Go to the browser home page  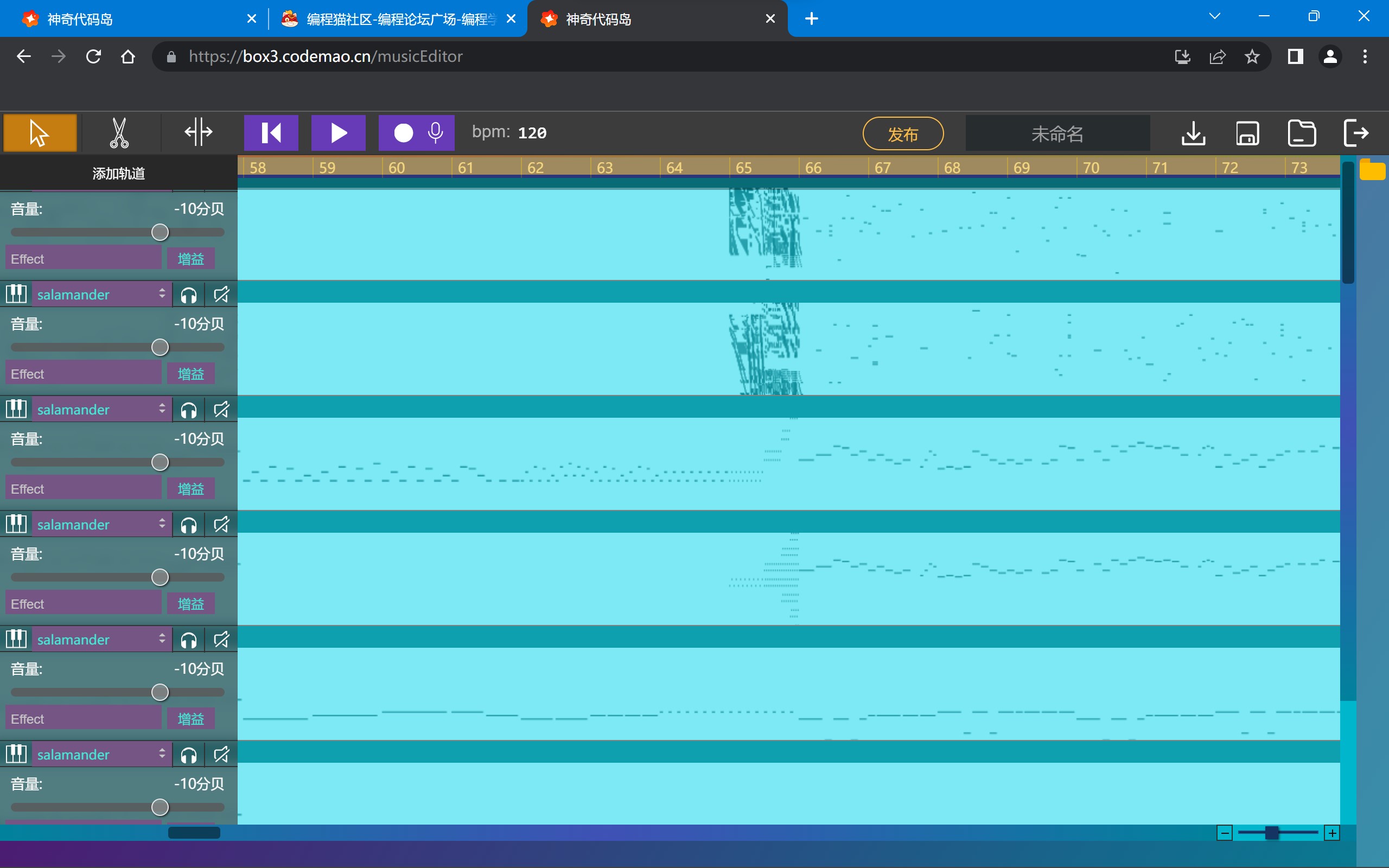click(x=128, y=56)
